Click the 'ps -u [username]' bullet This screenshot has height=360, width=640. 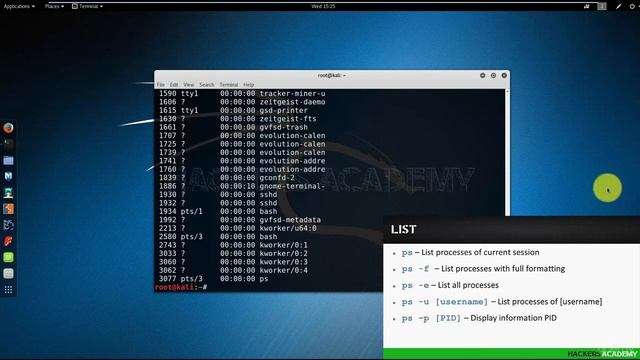click(502, 302)
